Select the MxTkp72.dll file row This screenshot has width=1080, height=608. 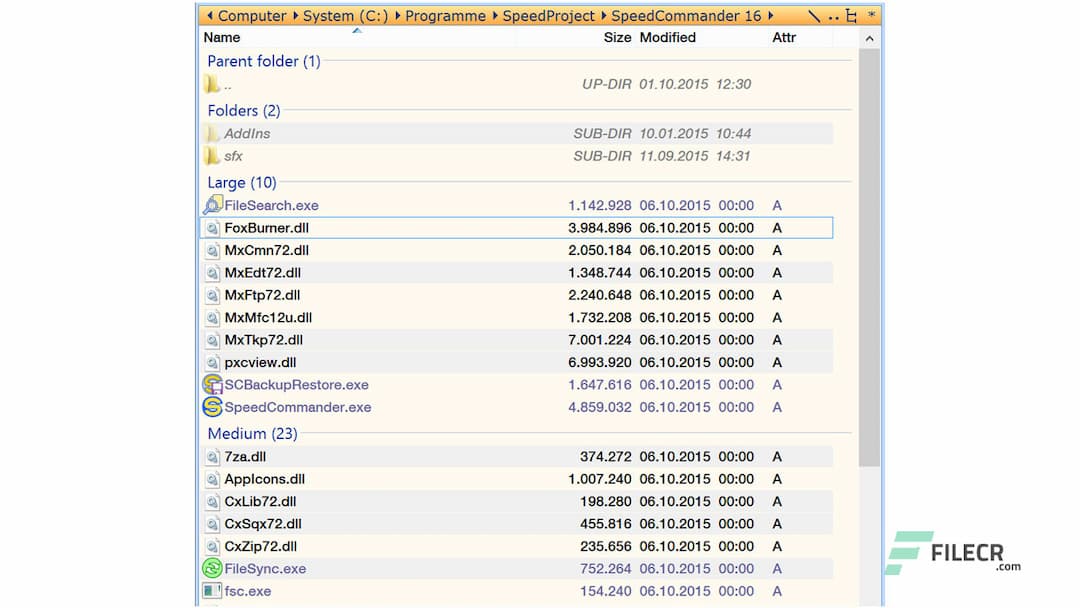coord(264,340)
